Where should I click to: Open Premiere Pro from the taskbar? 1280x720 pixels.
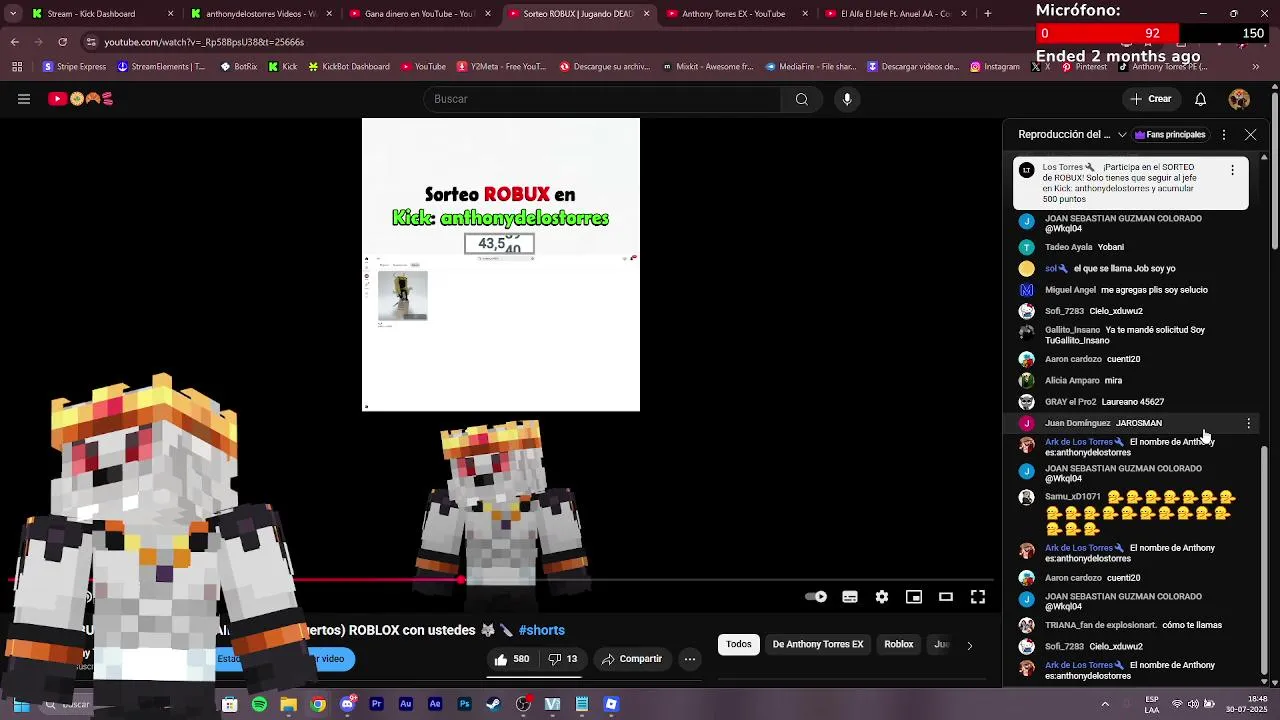pos(376,704)
